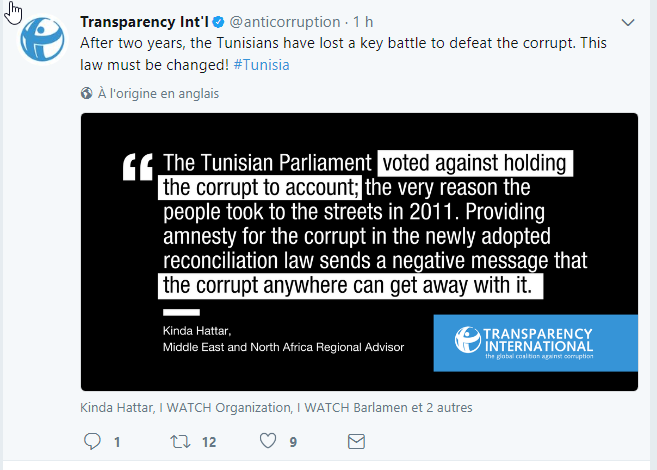657x470 pixels.
Task: Click the globe icon beside the translation note
Action: click(86, 93)
